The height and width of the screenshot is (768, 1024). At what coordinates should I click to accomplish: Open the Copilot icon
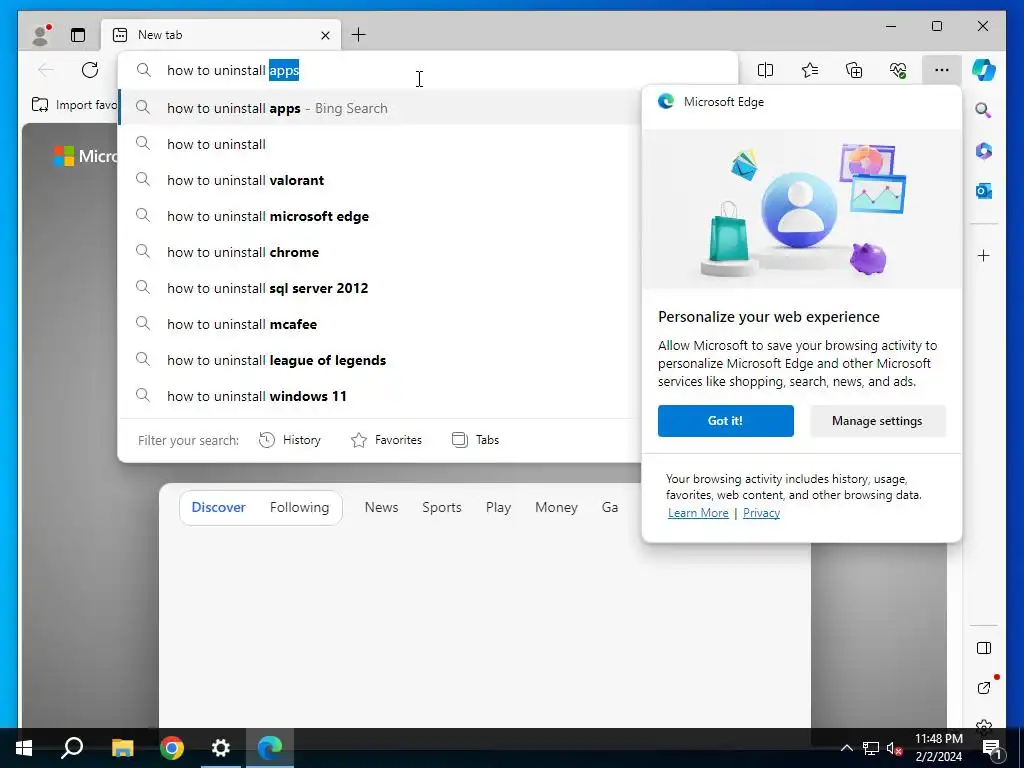point(984,70)
